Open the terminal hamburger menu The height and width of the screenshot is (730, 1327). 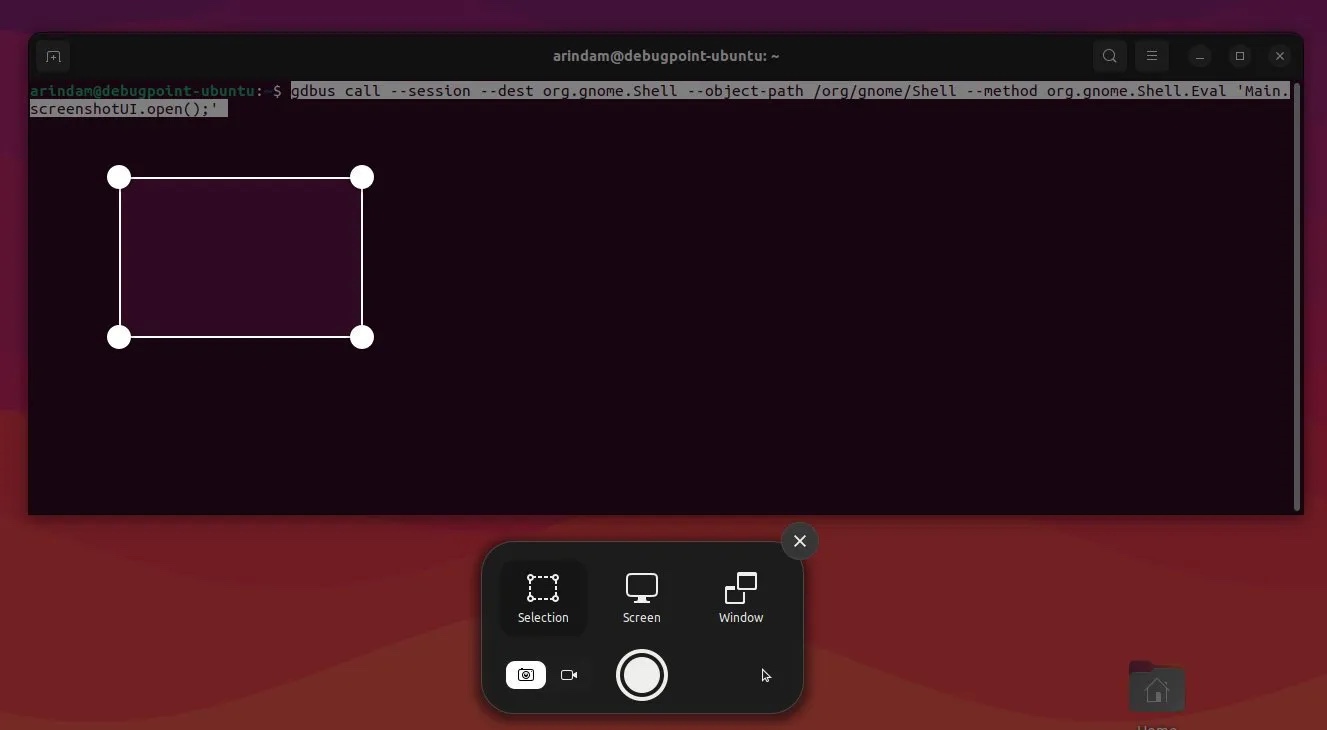pyautogui.click(x=1151, y=56)
